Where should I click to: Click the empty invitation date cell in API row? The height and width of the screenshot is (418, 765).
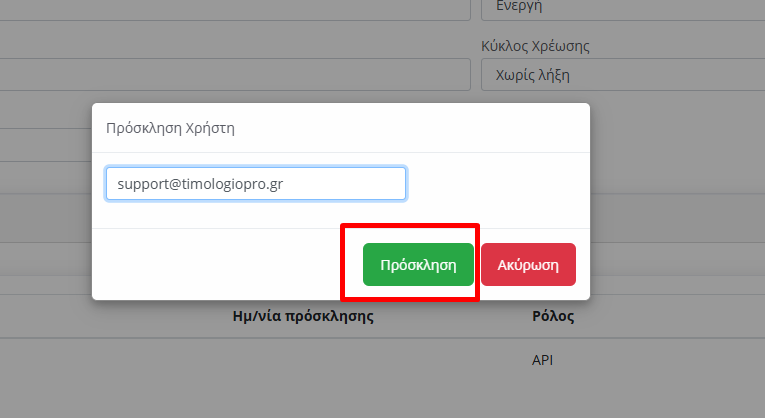coord(303,360)
